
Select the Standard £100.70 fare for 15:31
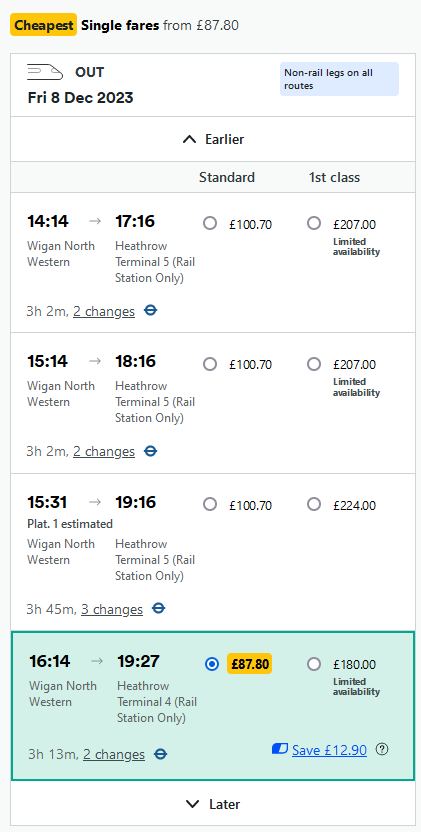210,504
